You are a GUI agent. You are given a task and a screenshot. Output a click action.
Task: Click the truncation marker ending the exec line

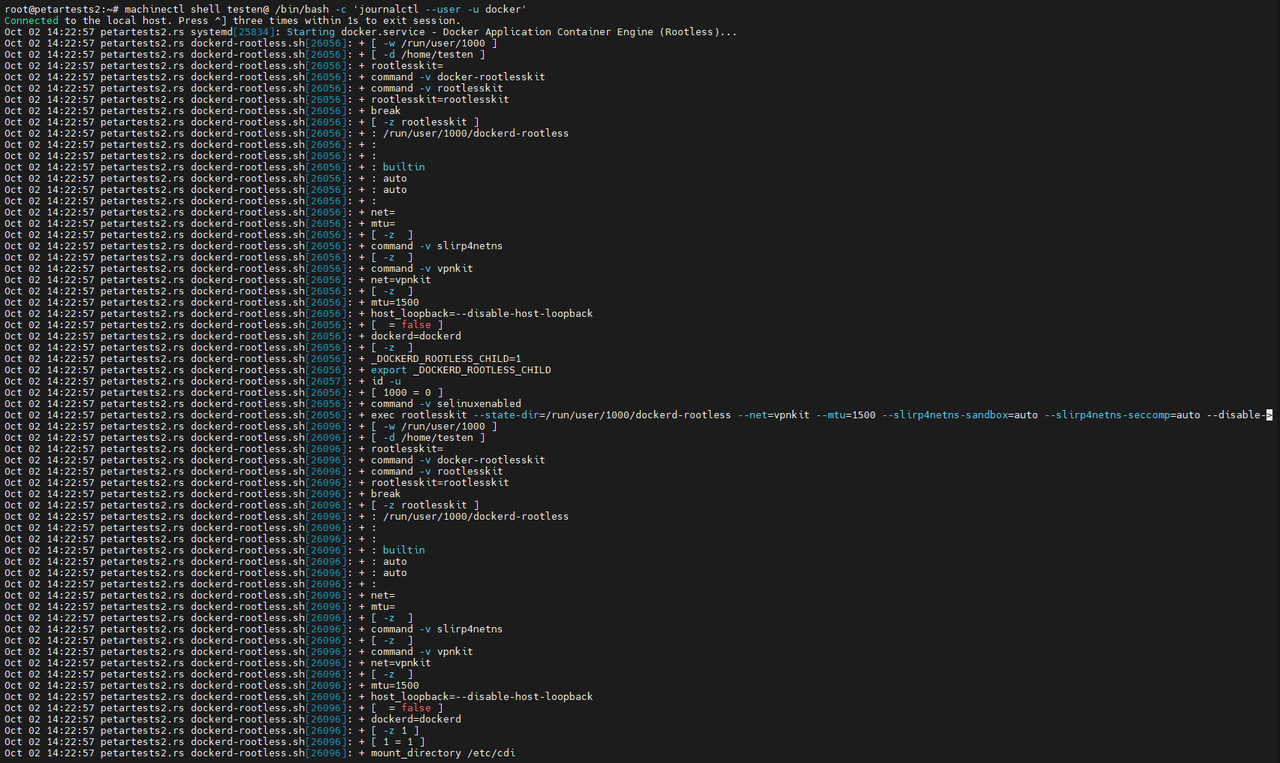(1269, 415)
